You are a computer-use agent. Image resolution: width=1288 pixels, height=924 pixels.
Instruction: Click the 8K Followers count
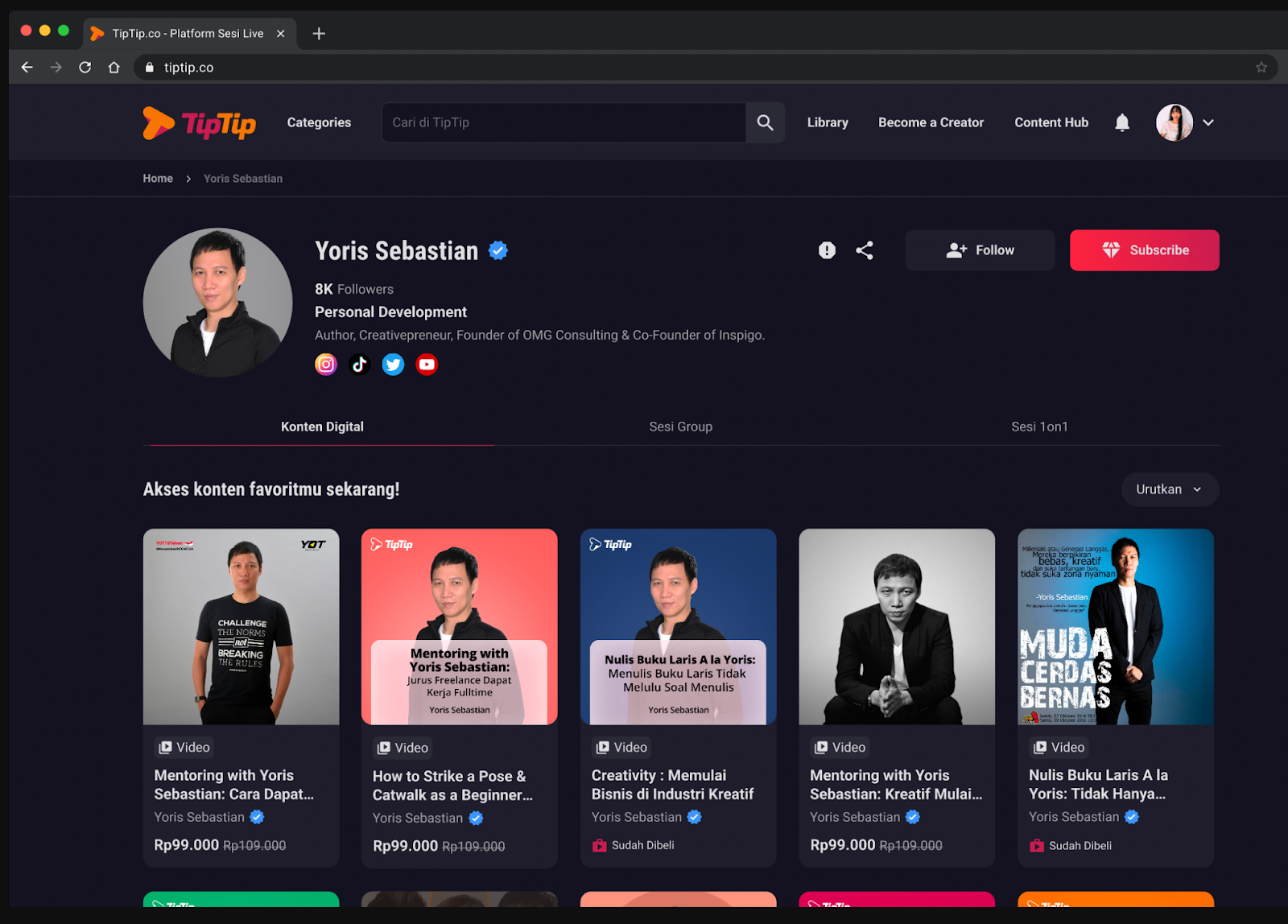pos(354,289)
